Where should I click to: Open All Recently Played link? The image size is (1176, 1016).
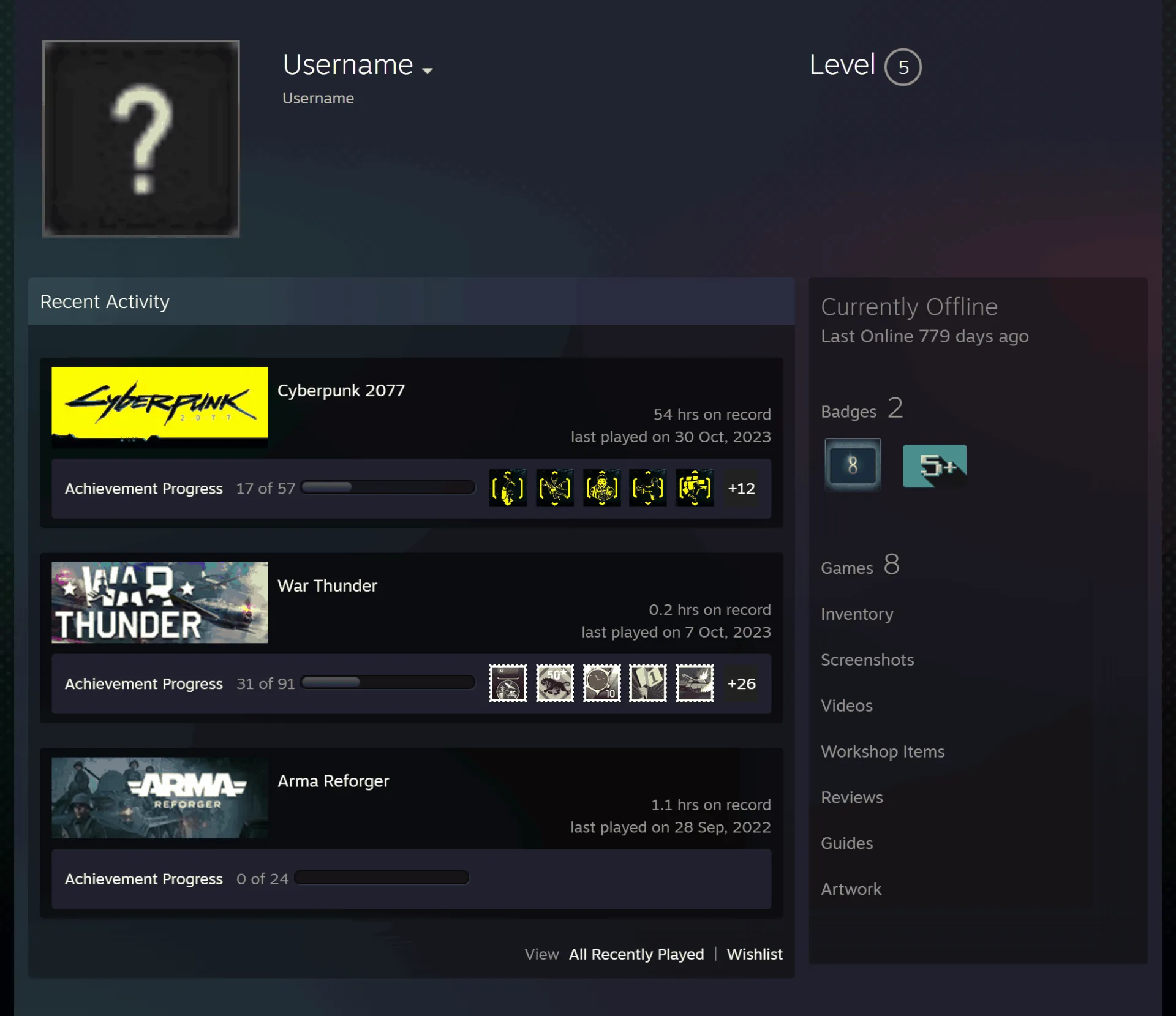(636, 954)
